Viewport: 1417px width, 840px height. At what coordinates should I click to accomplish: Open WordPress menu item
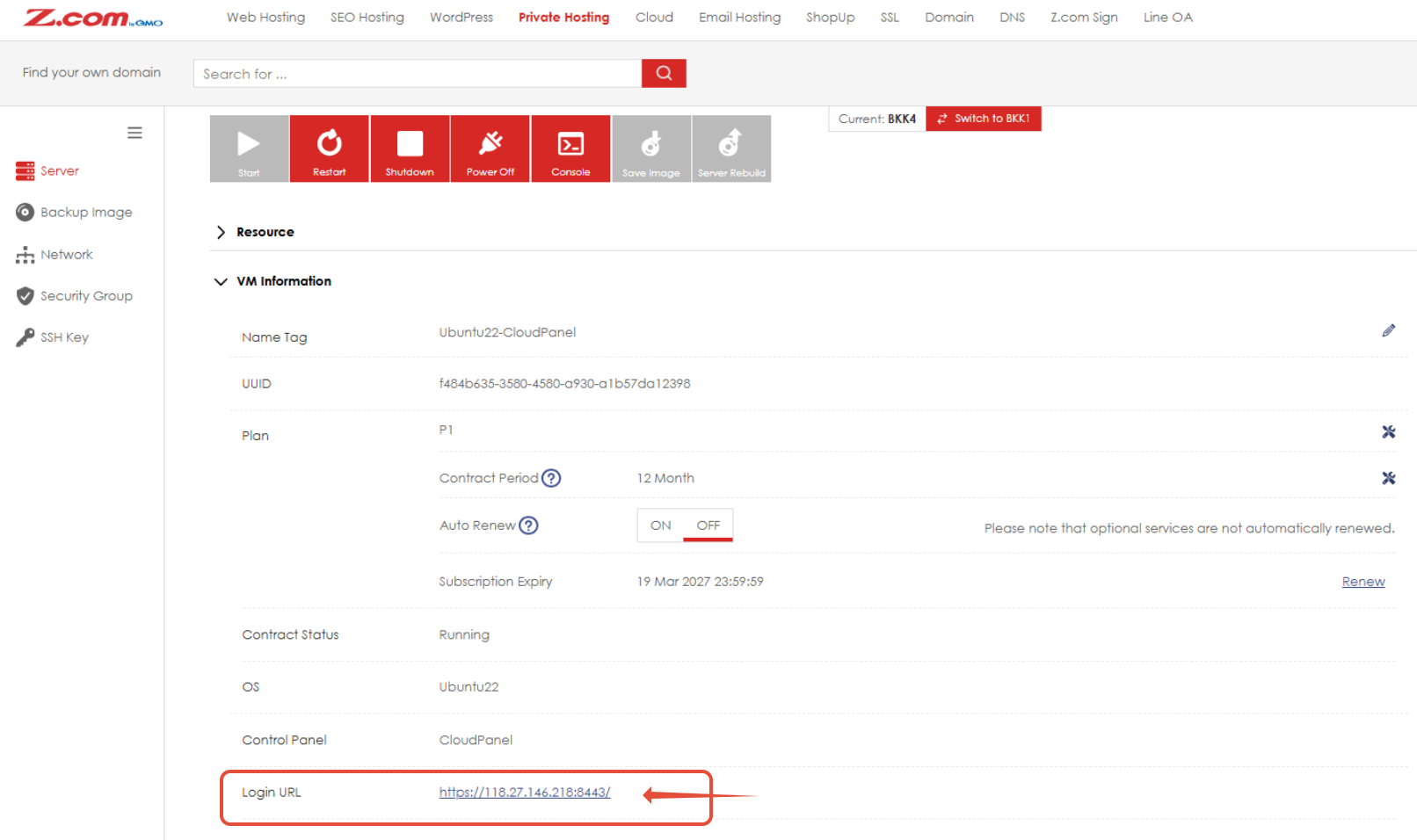461,18
